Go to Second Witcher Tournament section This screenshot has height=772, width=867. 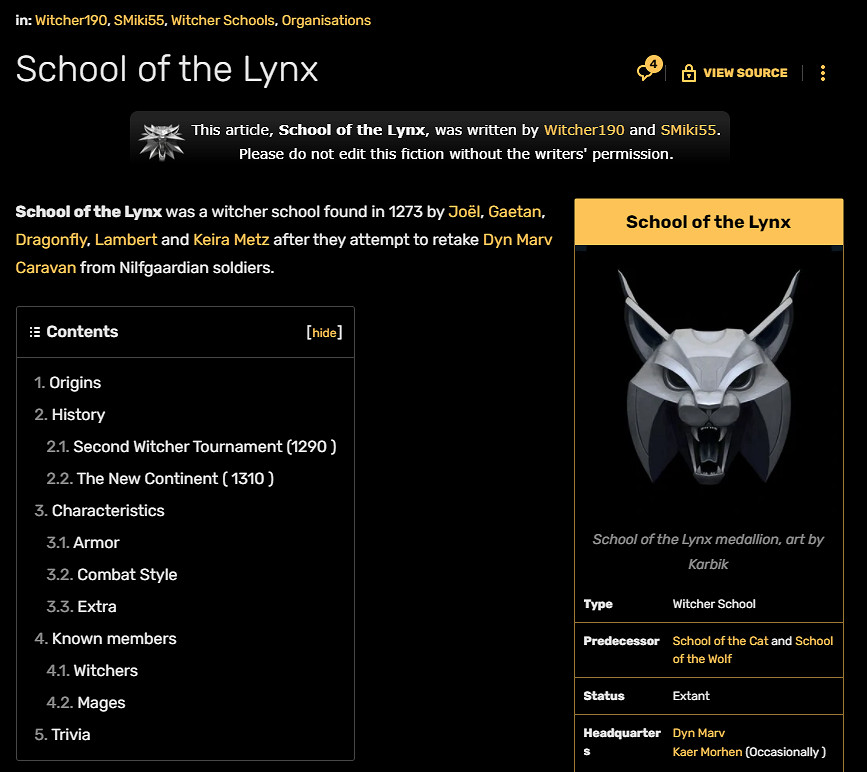[x=204, y=446]
